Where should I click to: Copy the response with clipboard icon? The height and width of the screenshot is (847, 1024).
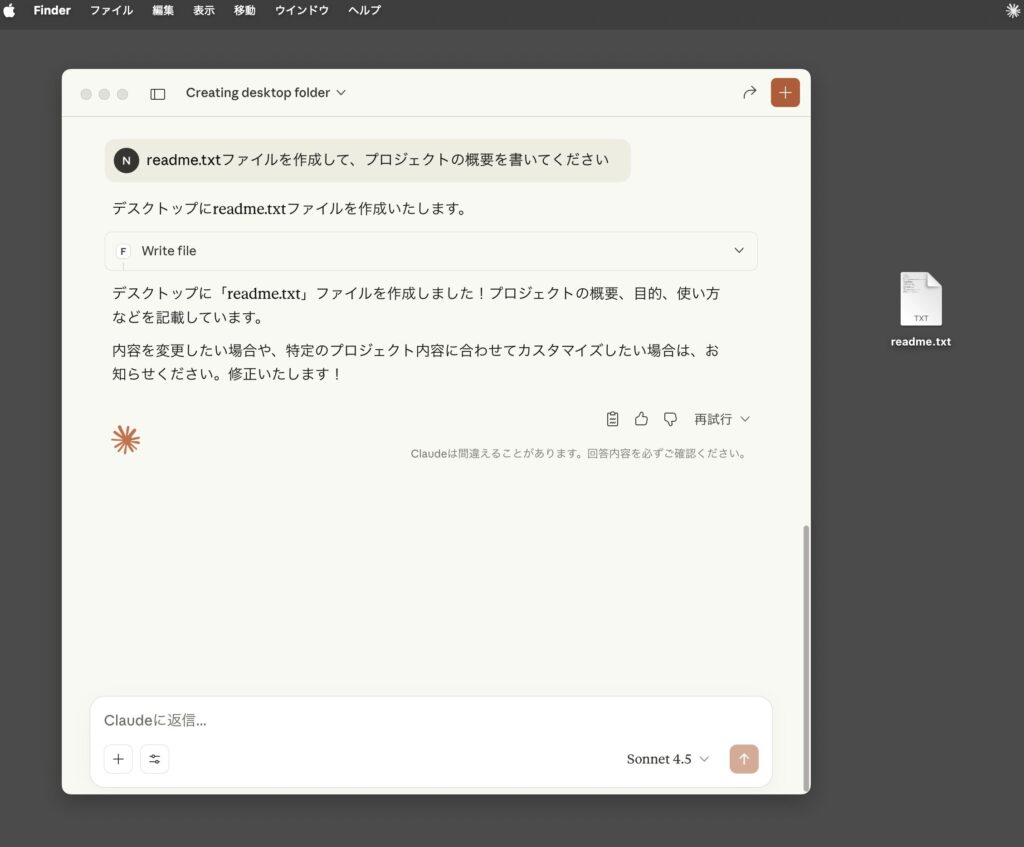click(x=613, y=419)
